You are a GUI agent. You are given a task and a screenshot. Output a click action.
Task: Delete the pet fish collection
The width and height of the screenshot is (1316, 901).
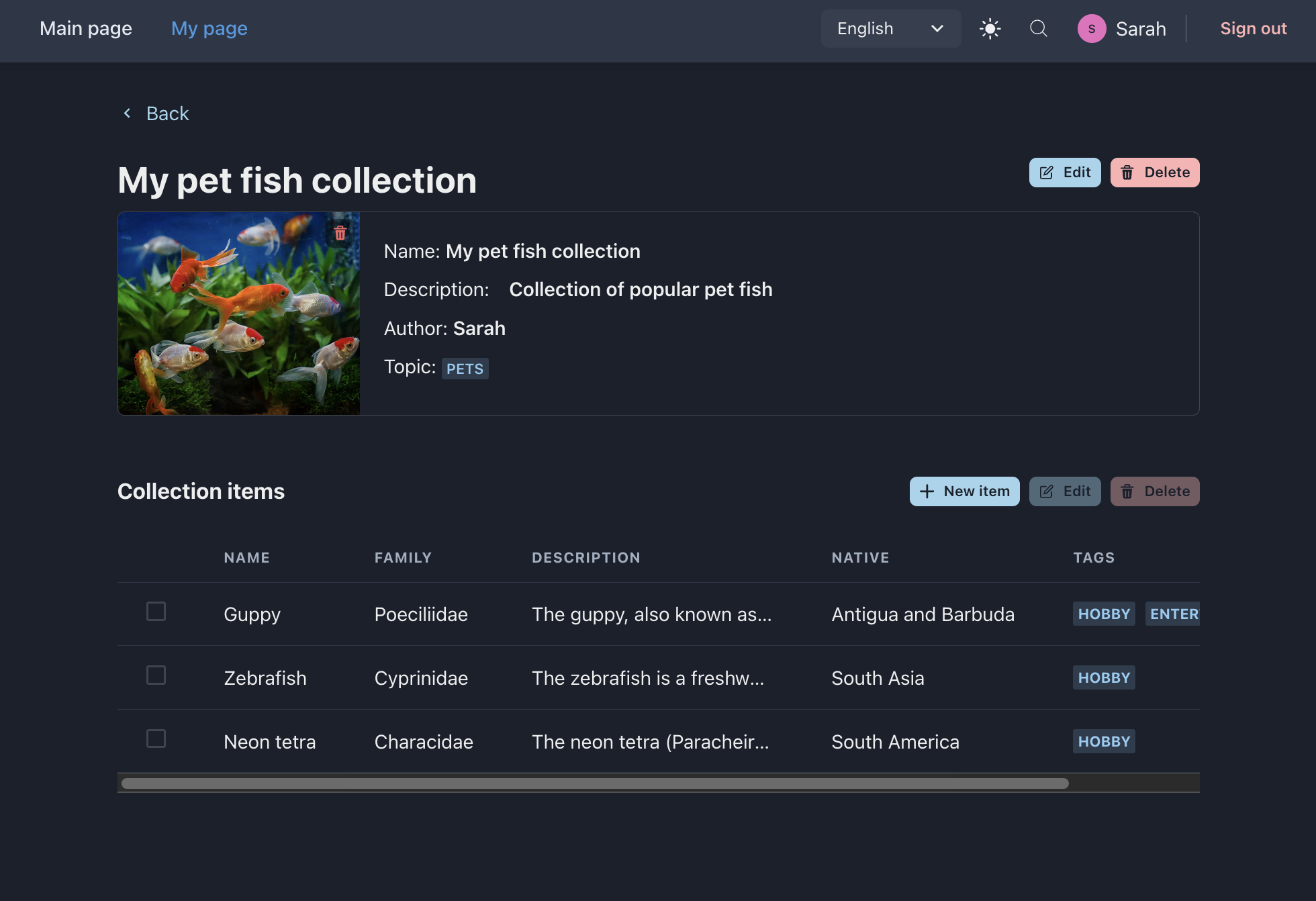[1155, 172]
